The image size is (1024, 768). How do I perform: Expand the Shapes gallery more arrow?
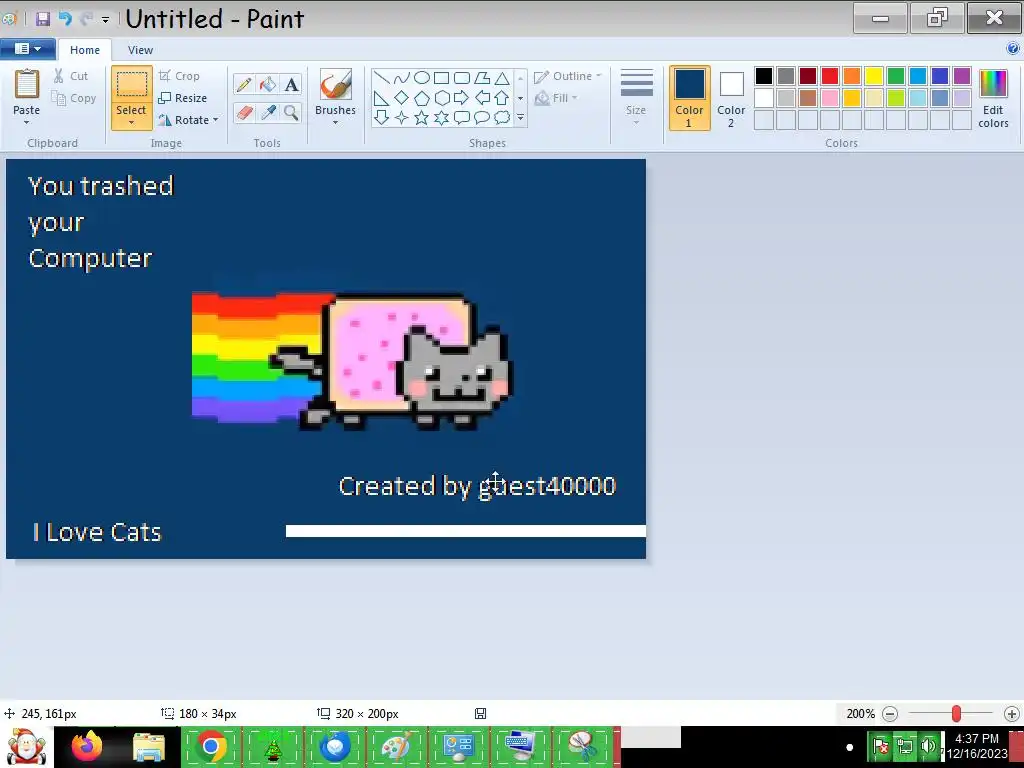(x=520, y=118)
